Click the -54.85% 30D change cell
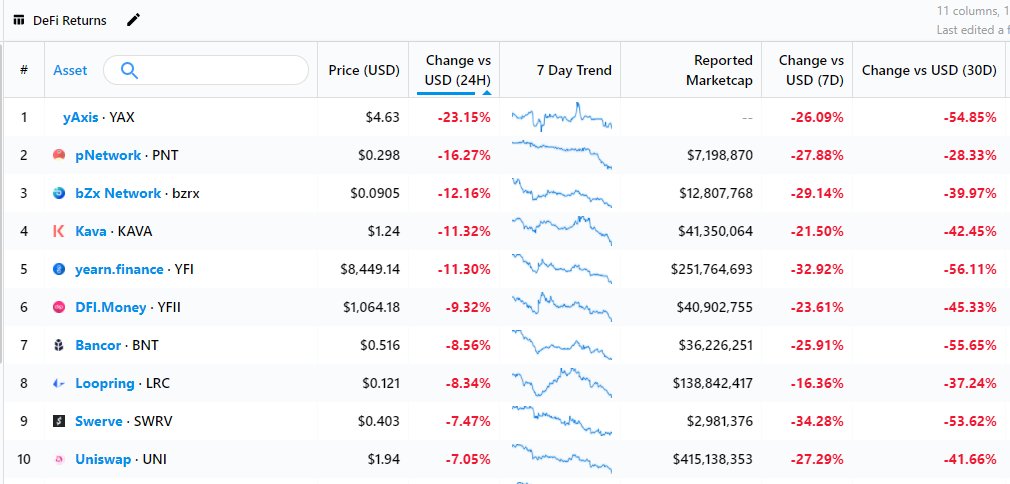Image resolution: width=1010 pixels, height=484 pixels. 970,117
